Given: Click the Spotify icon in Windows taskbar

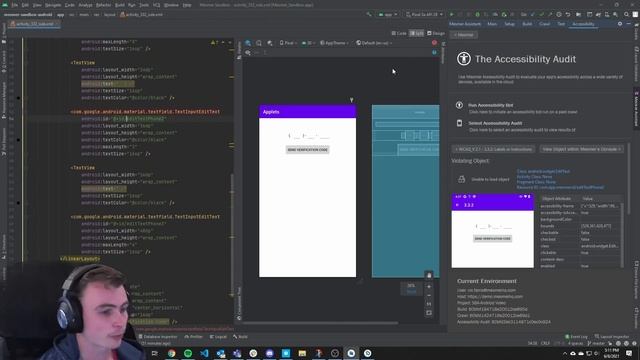Looking at the screenshot, I should click(188, 353).
